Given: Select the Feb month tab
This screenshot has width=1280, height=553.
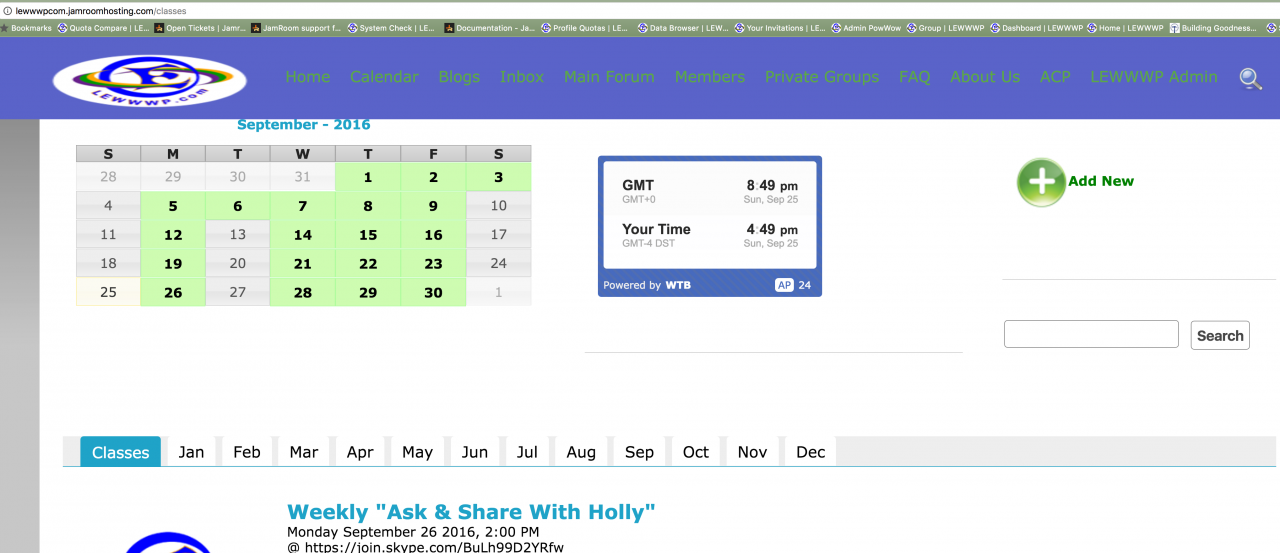Looking at the screenshot, I should 247,452.
